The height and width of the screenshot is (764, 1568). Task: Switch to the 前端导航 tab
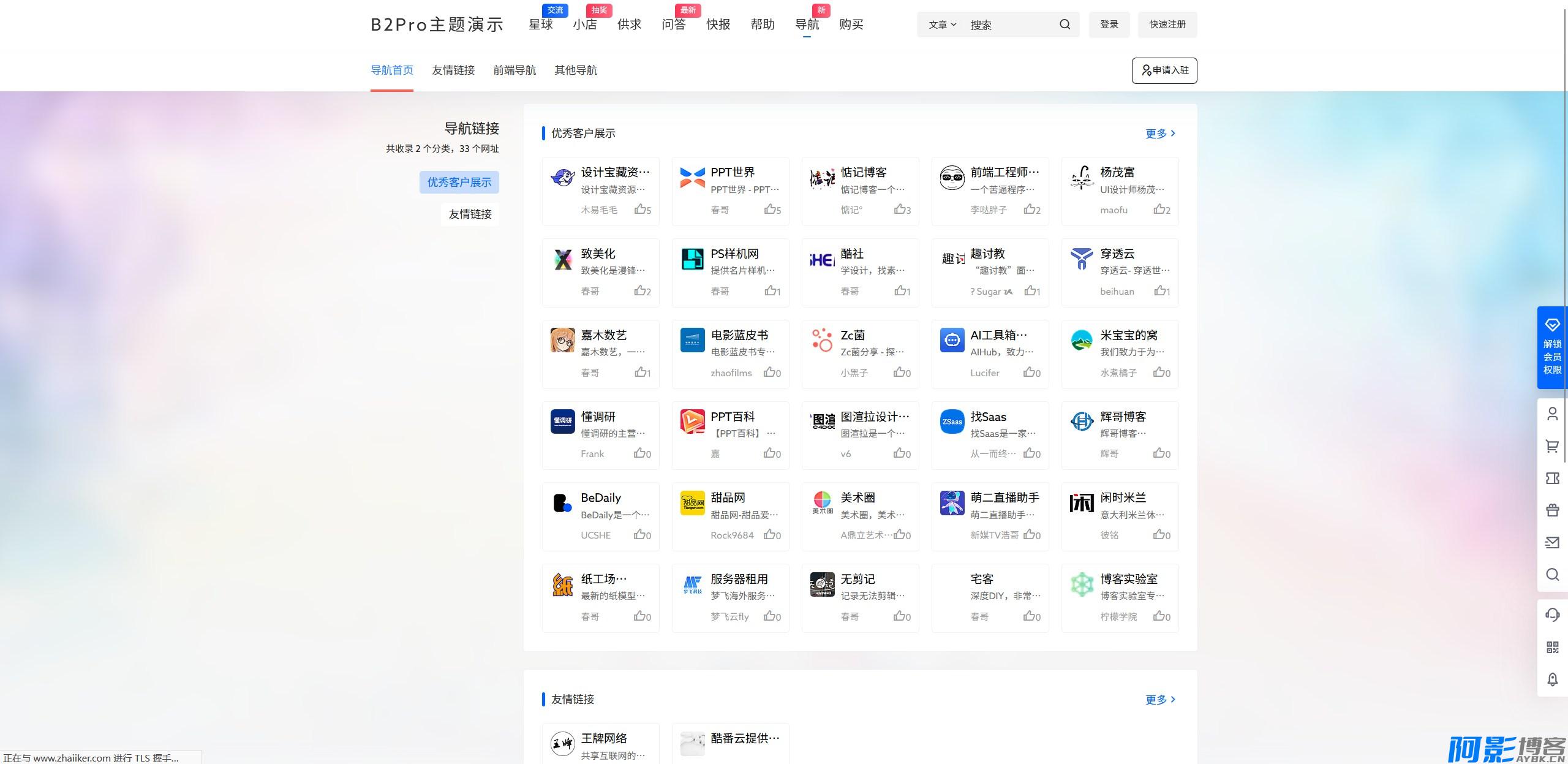[x=514, y=70]
